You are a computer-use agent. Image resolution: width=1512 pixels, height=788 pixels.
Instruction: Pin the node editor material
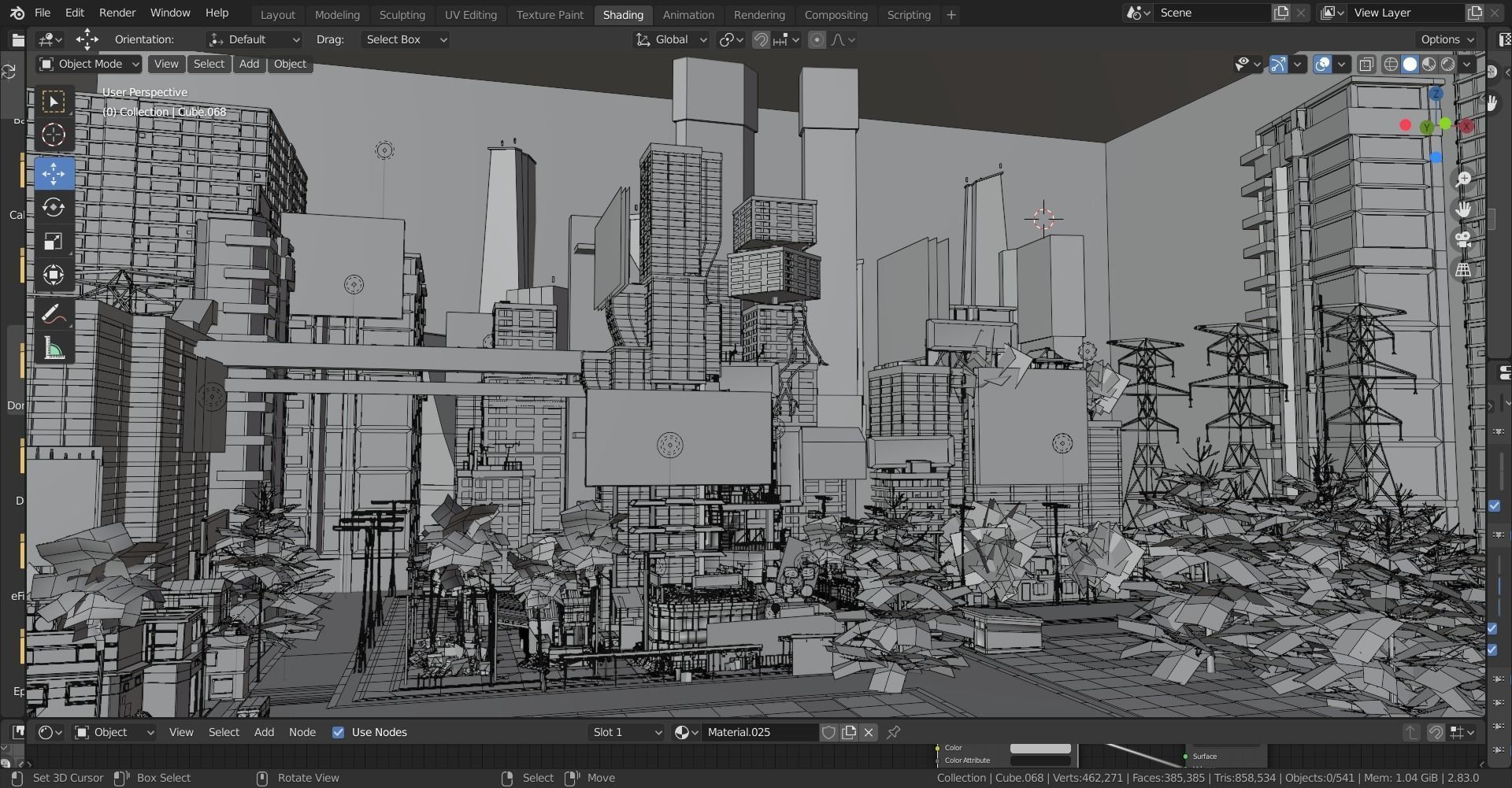pos(893,733)
